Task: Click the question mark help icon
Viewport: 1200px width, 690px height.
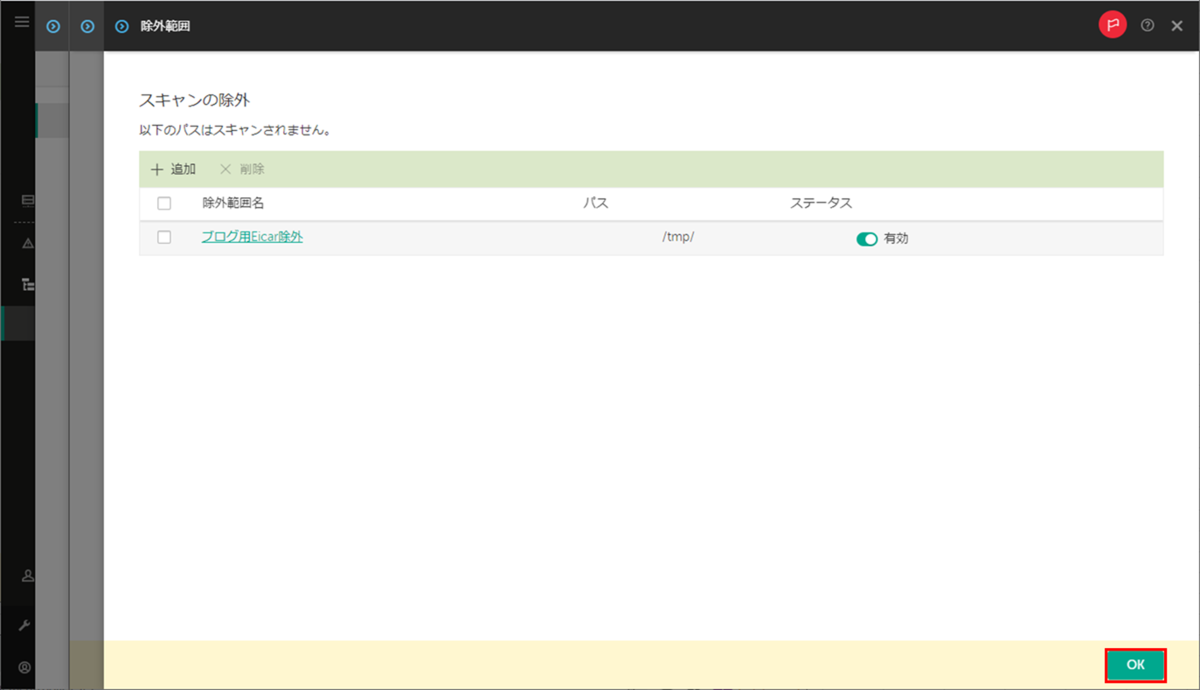Action: [x=1147, y=25]
